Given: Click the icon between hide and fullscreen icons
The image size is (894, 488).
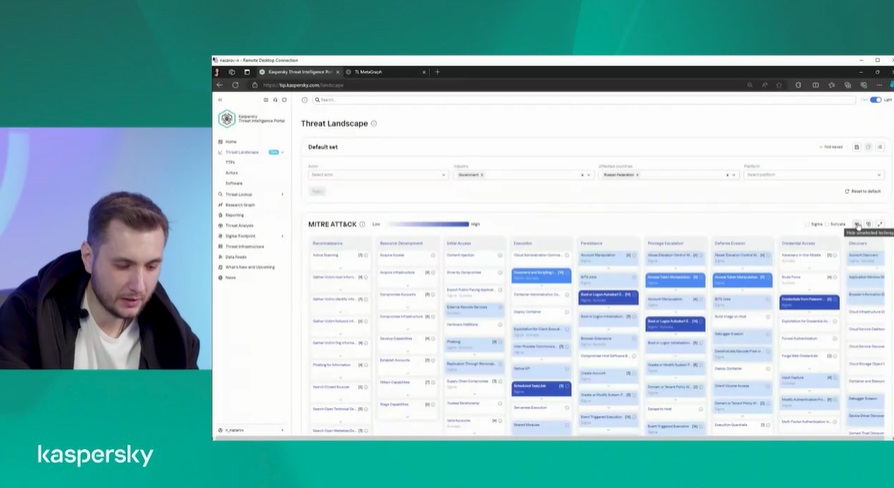Looking at the screenshot, I should tap(868, 224).
